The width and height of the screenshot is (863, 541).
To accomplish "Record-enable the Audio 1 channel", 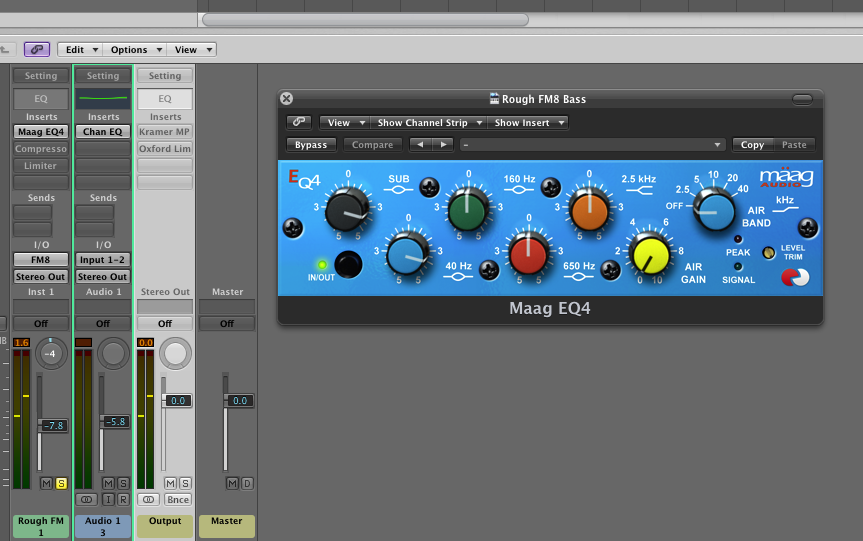I will [123, 500].
